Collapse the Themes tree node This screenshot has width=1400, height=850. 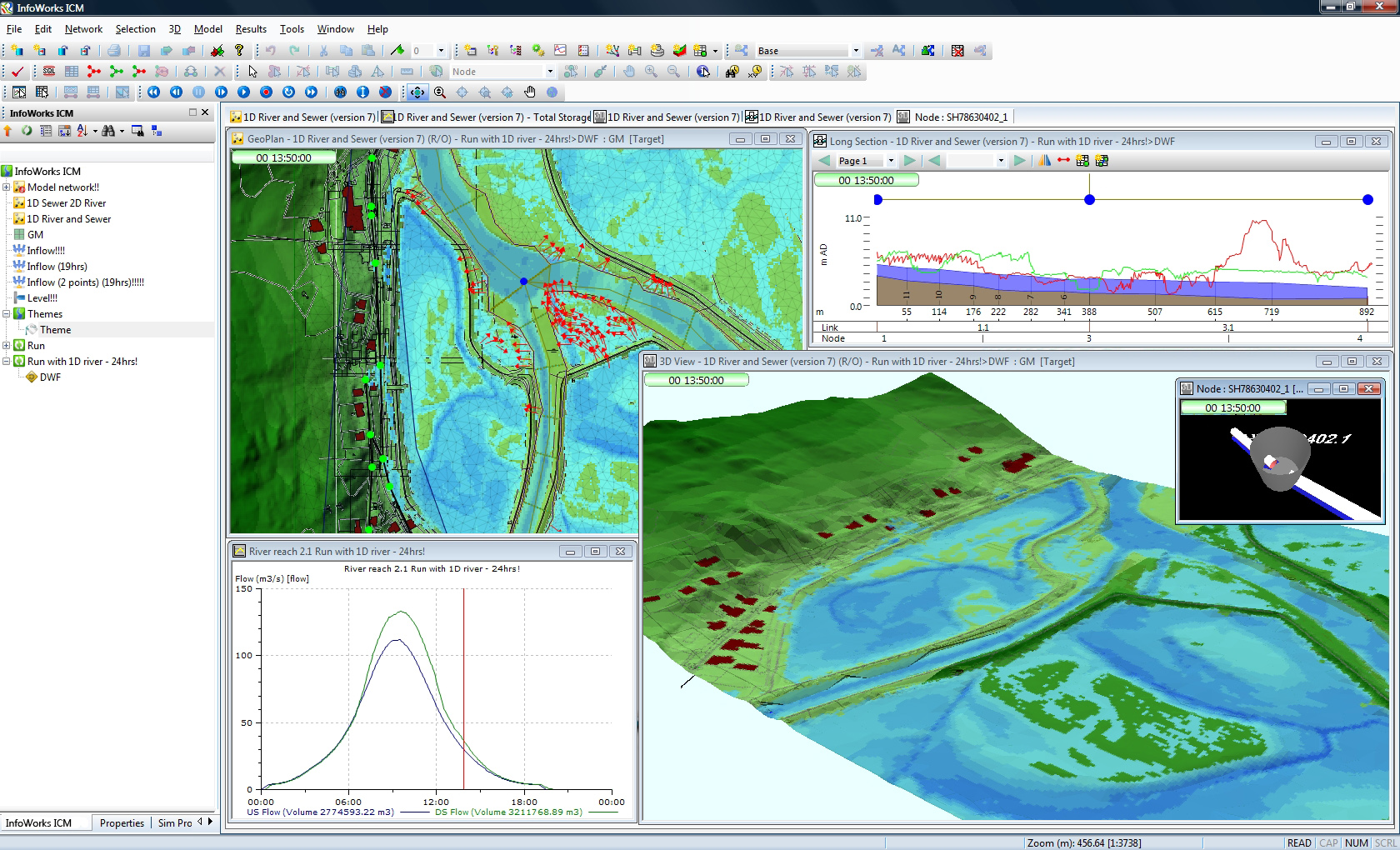6,314
